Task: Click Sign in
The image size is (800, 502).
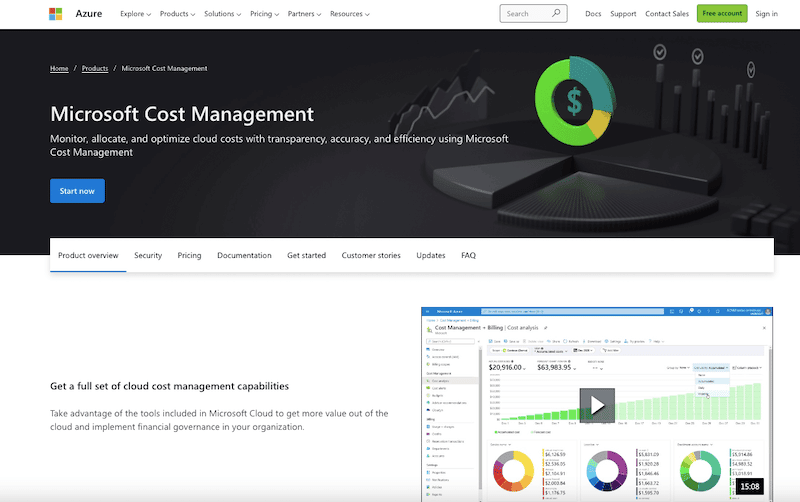Action: coord(766,14)
